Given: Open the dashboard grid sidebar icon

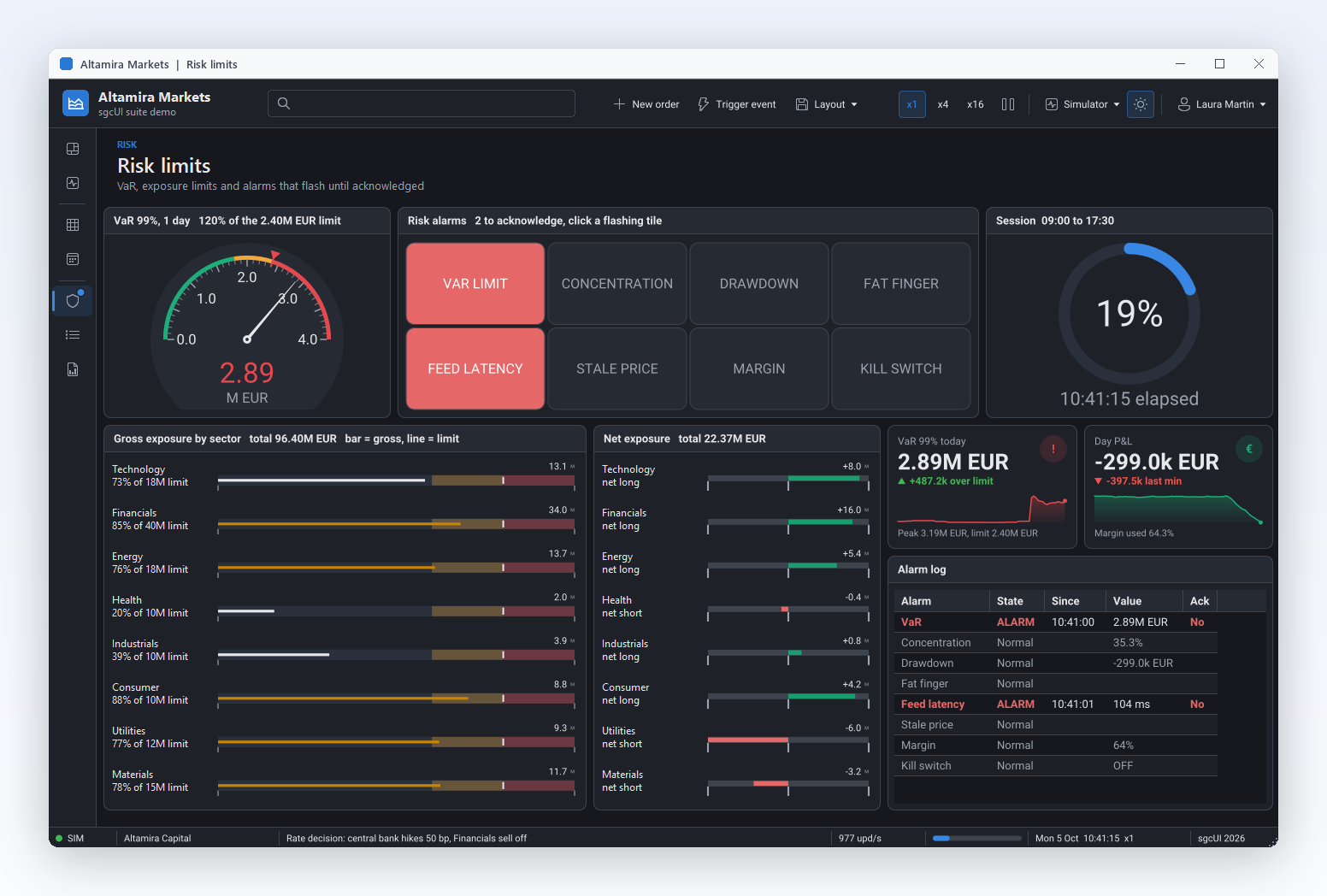Looking at the screenshot, I should coord(73,149).
